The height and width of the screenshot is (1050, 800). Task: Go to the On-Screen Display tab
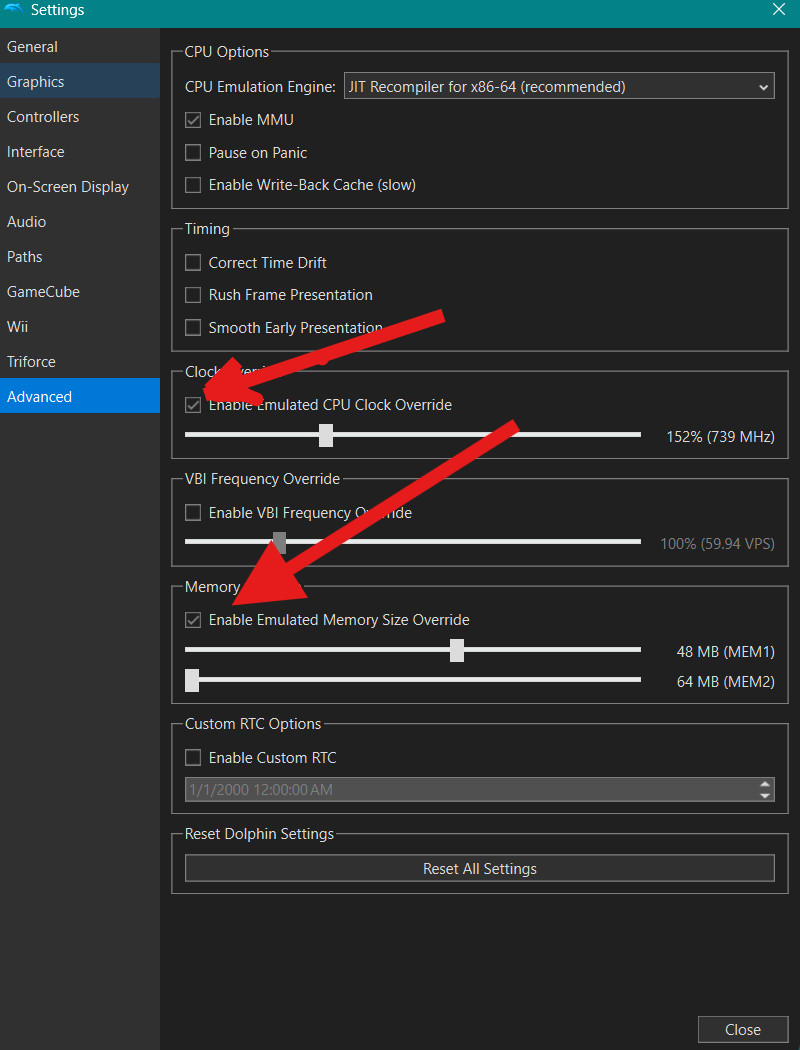pos(80,187)
